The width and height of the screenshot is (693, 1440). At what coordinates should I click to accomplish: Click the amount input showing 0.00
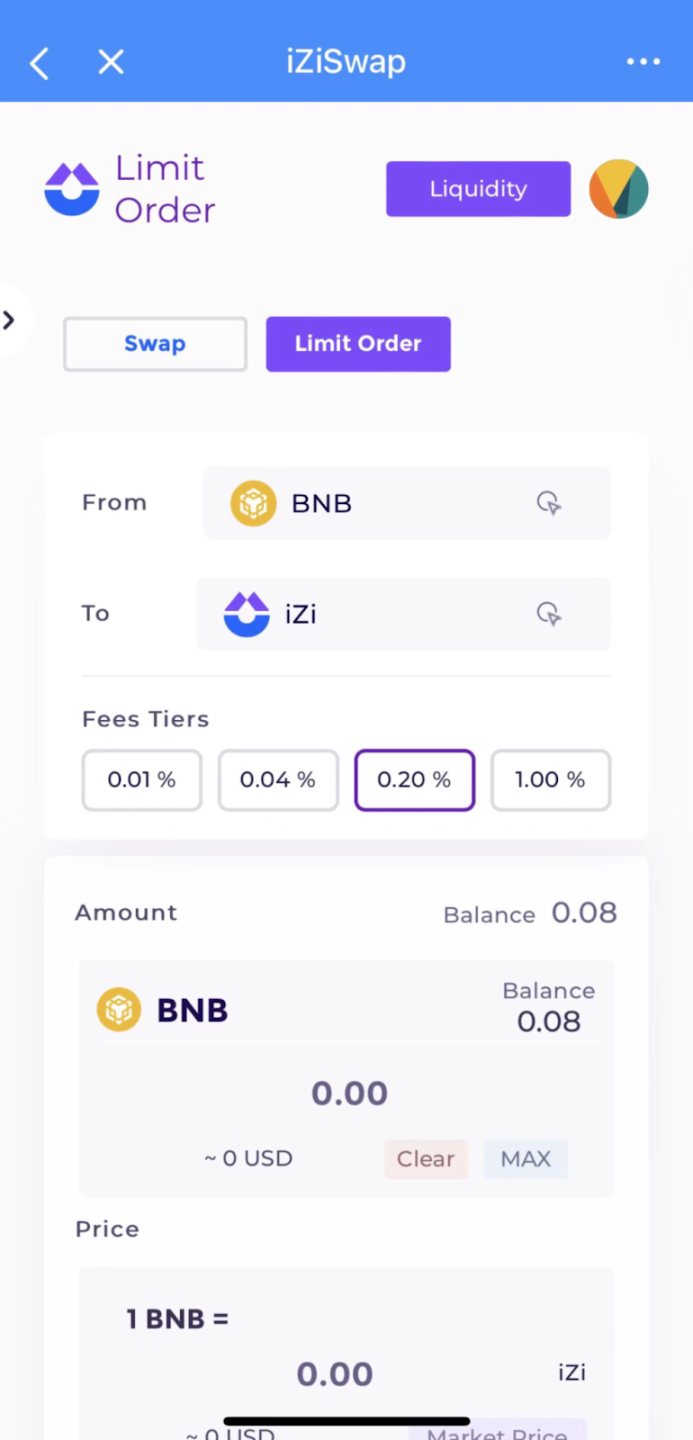coord(348,1093)
